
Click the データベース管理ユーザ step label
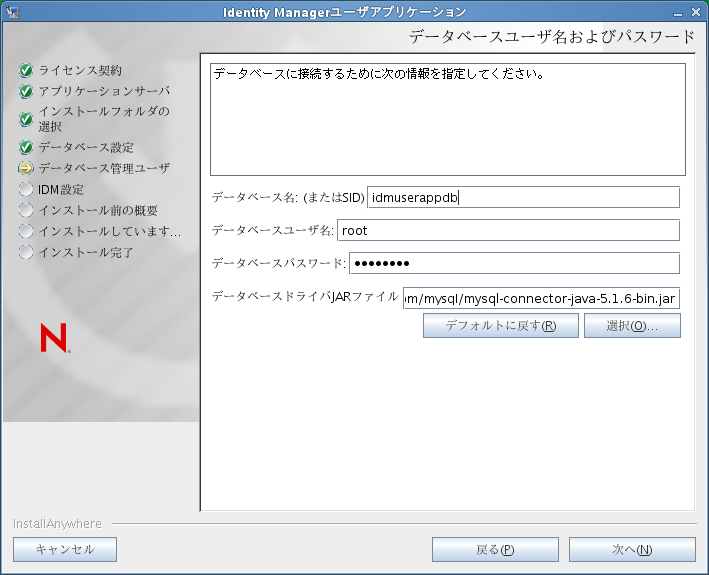[x=104, y=168]
